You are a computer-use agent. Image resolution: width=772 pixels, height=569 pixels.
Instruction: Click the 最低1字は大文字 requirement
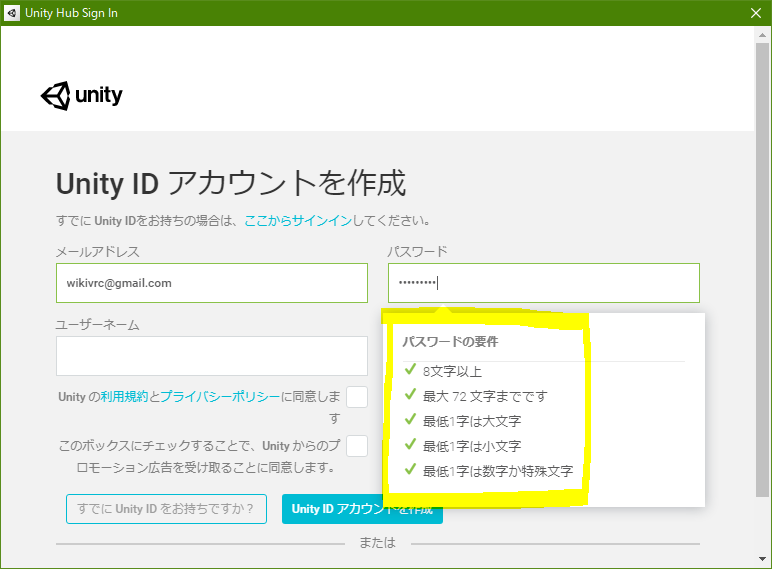coord(472,421)
